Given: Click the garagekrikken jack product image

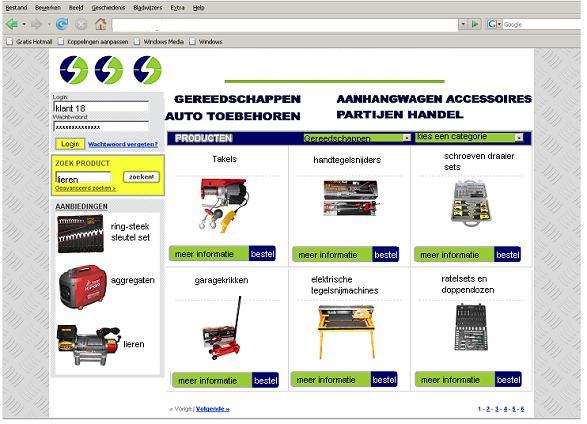Looking at the screenshot, I should pos(223,328).
